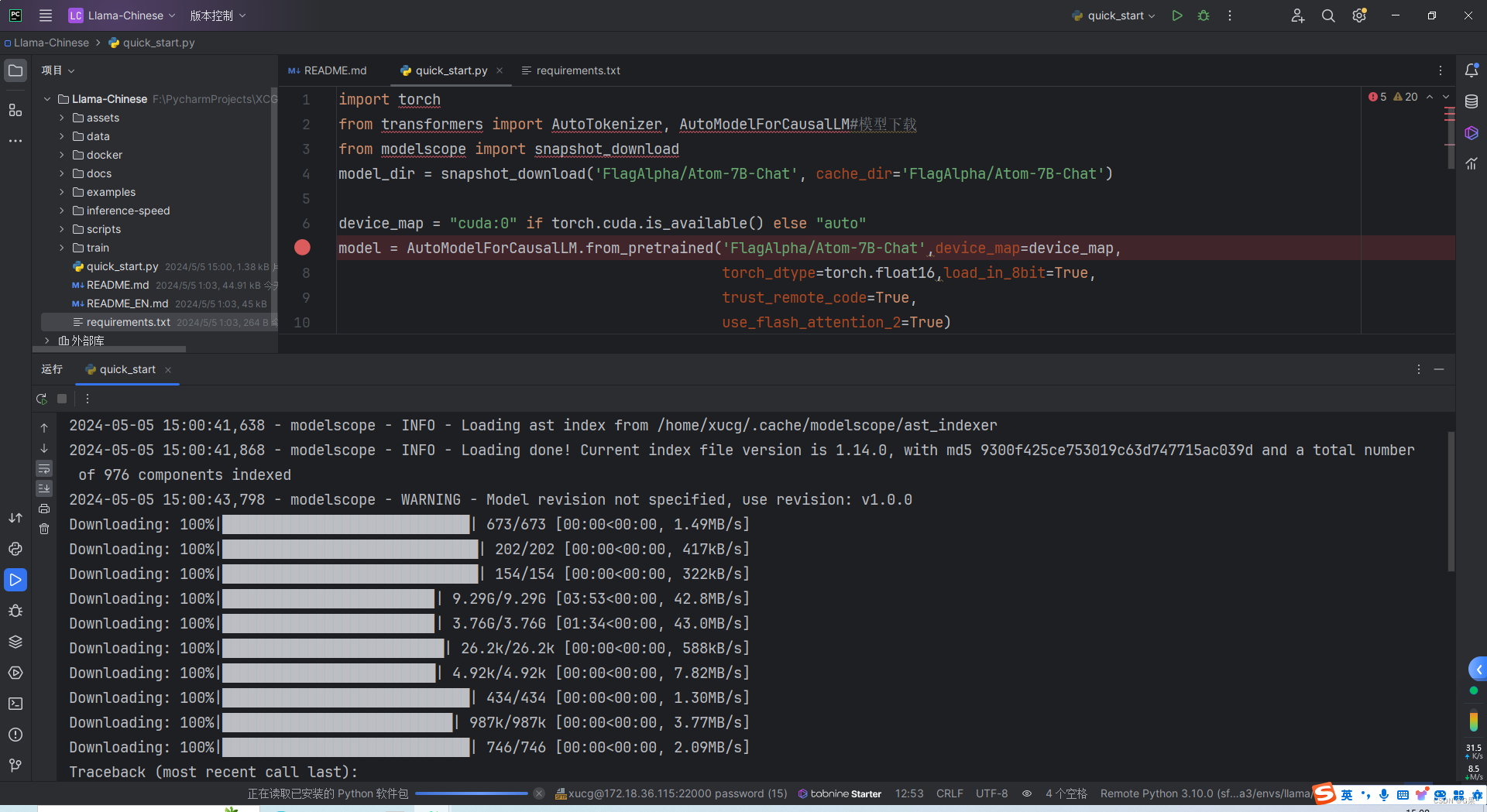
Task: Open SciView chart icon on right bar
Action: (x=1472, y=163)
